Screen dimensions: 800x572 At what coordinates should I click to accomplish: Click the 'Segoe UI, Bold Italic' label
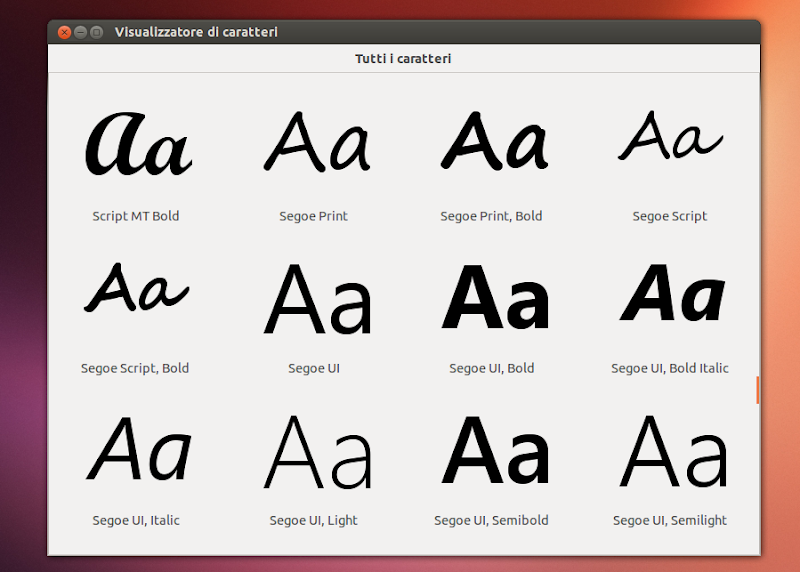(670, 368)
